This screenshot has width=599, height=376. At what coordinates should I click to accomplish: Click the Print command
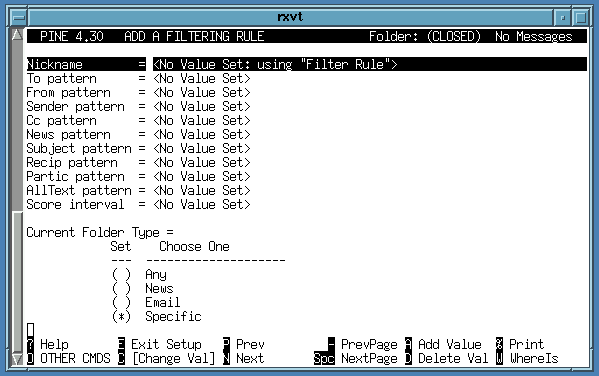point(526,344)
